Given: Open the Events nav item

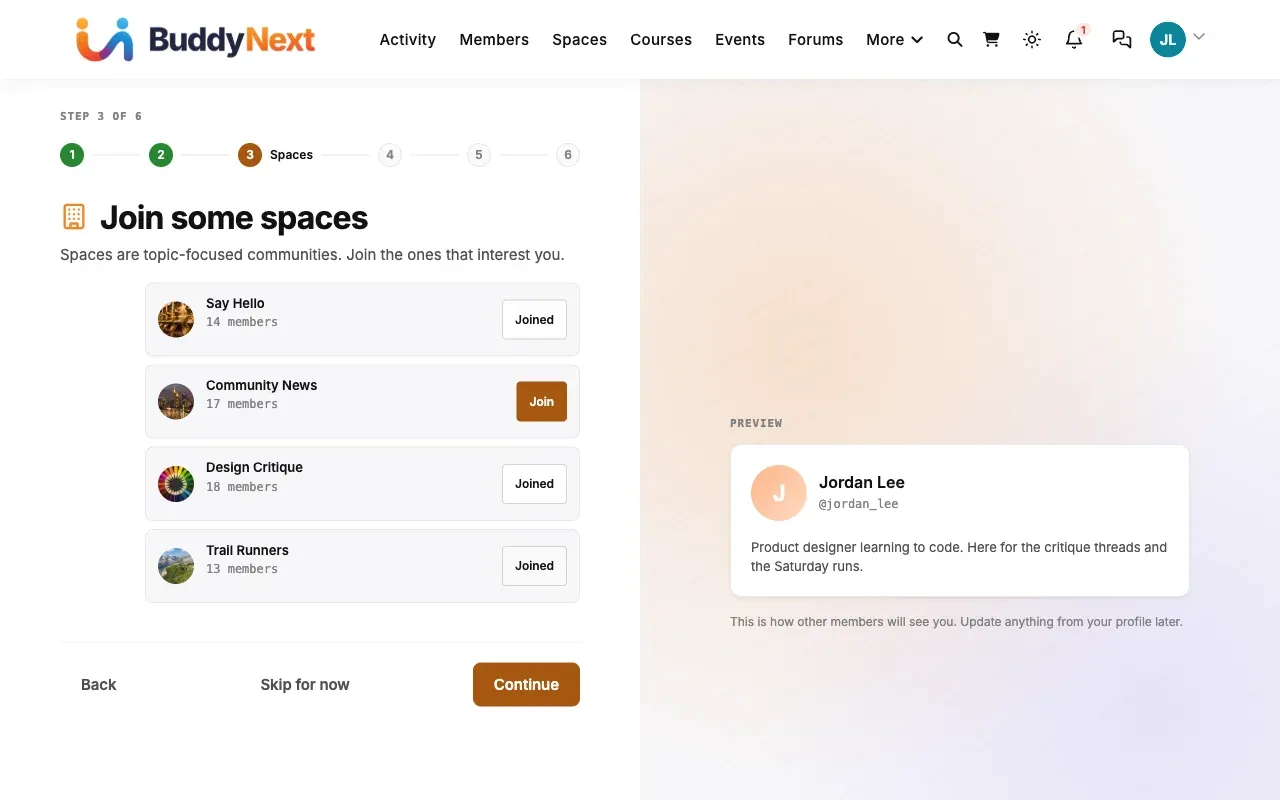Looking at the screenshot, I should point(740,40).
